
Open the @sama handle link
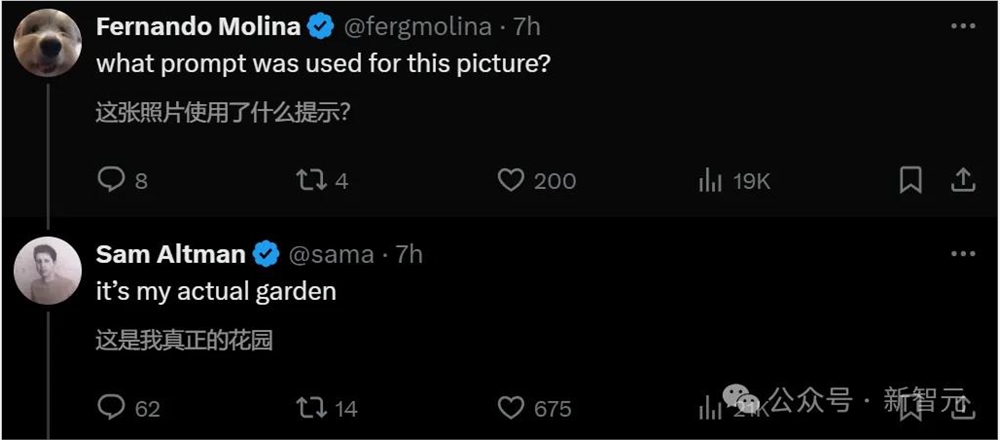(x=331, y=254)
